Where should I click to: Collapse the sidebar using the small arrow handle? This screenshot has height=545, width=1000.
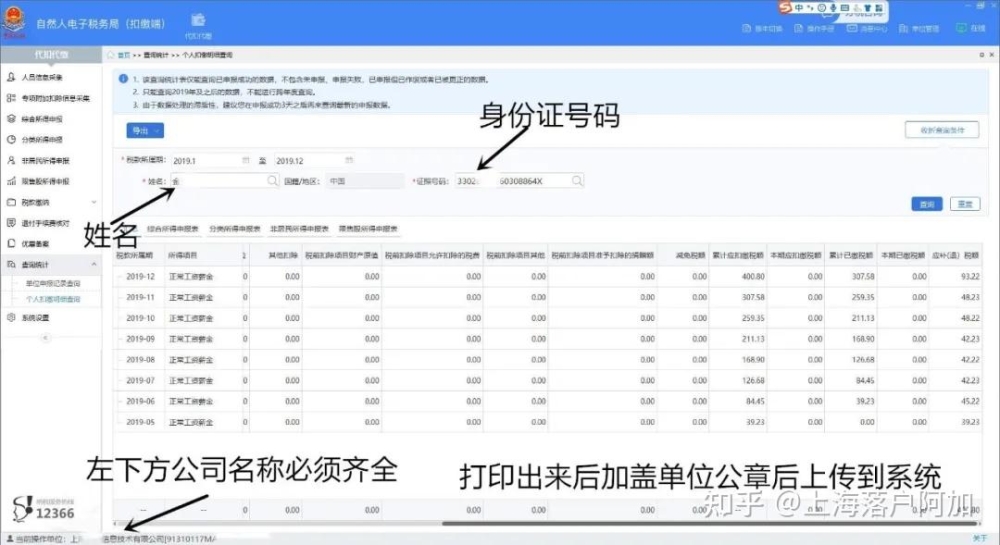pyautogui.click(x=45, y=338)
